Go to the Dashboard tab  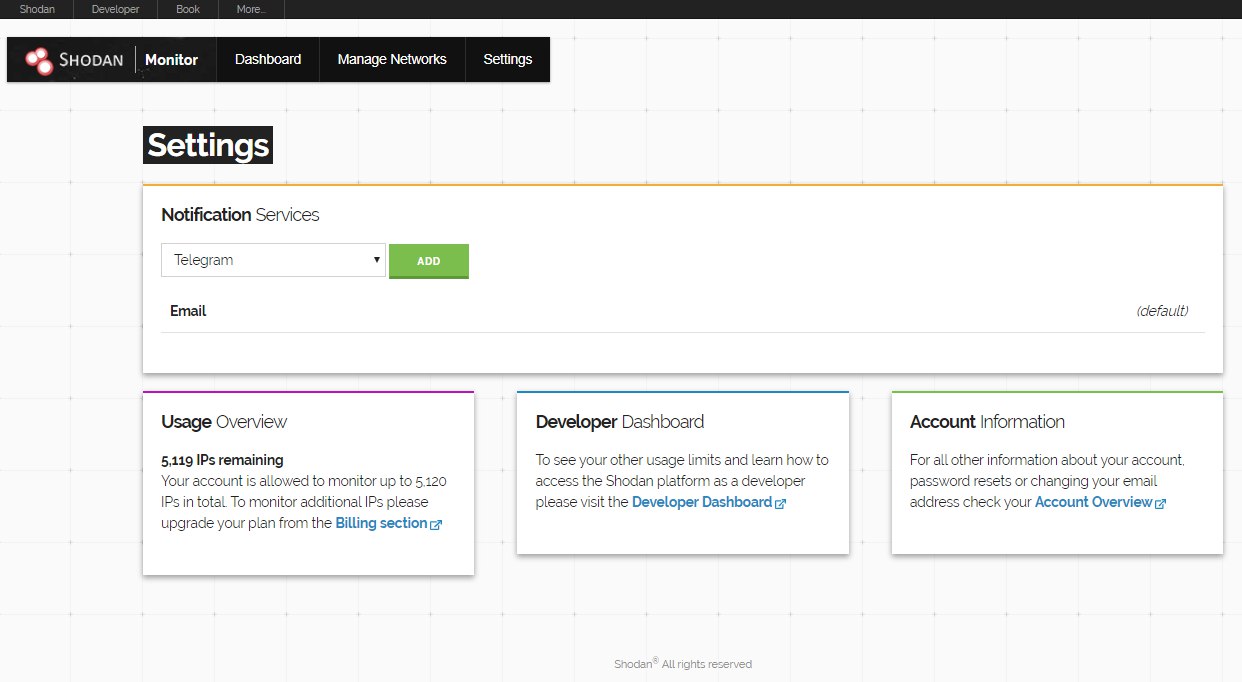click(x=268, y=60)
